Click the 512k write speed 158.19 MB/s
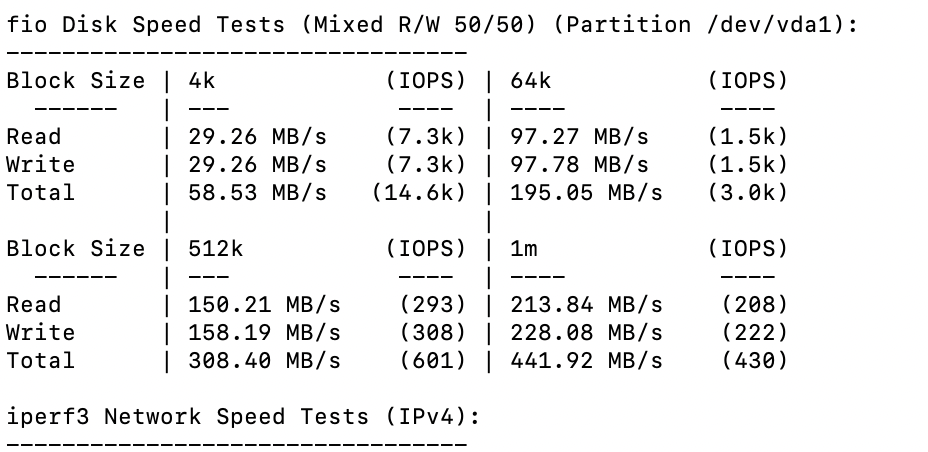This screenshot has height=452, width=928. coord(265,332)
